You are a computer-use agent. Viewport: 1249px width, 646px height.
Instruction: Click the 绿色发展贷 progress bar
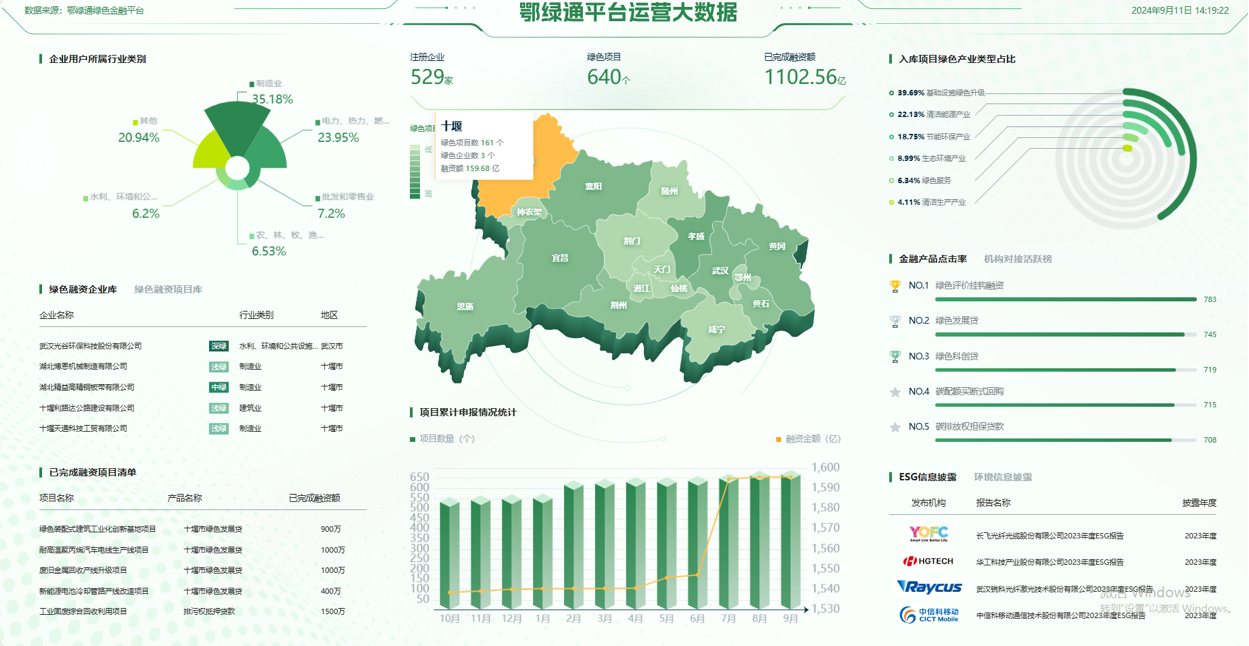click(1065, 335)
